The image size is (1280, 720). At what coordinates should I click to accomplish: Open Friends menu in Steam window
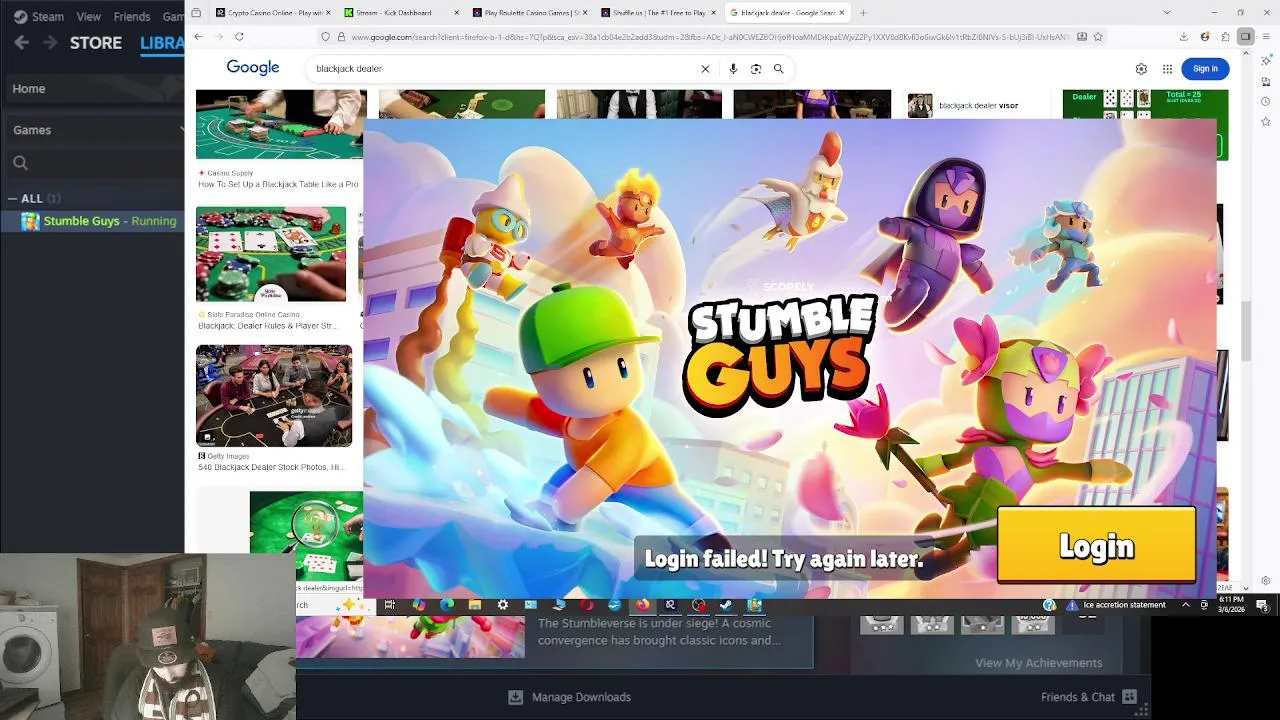[x=132, y=16]
